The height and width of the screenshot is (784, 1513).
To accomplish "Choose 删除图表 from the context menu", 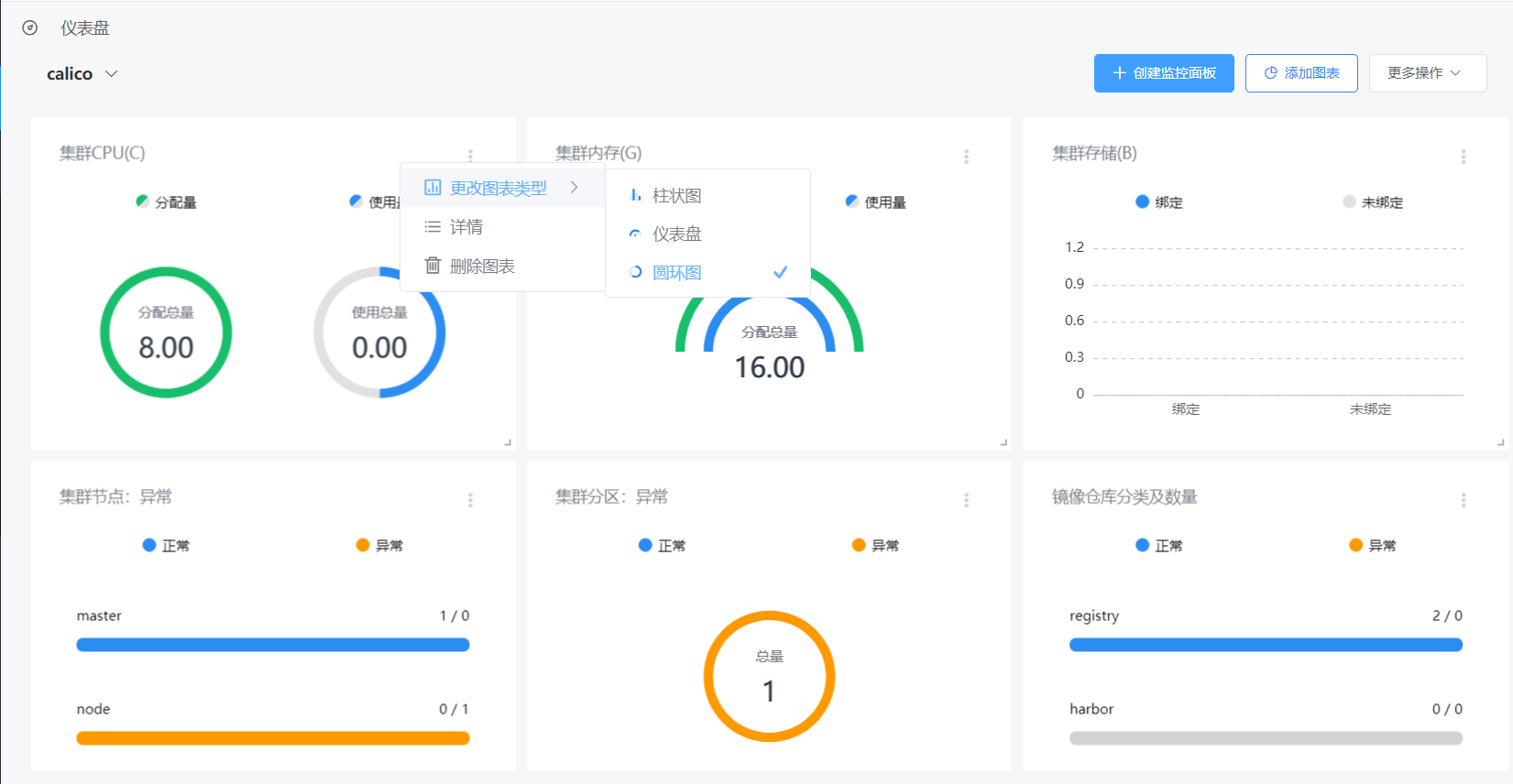I will click(x=481, y=267).
